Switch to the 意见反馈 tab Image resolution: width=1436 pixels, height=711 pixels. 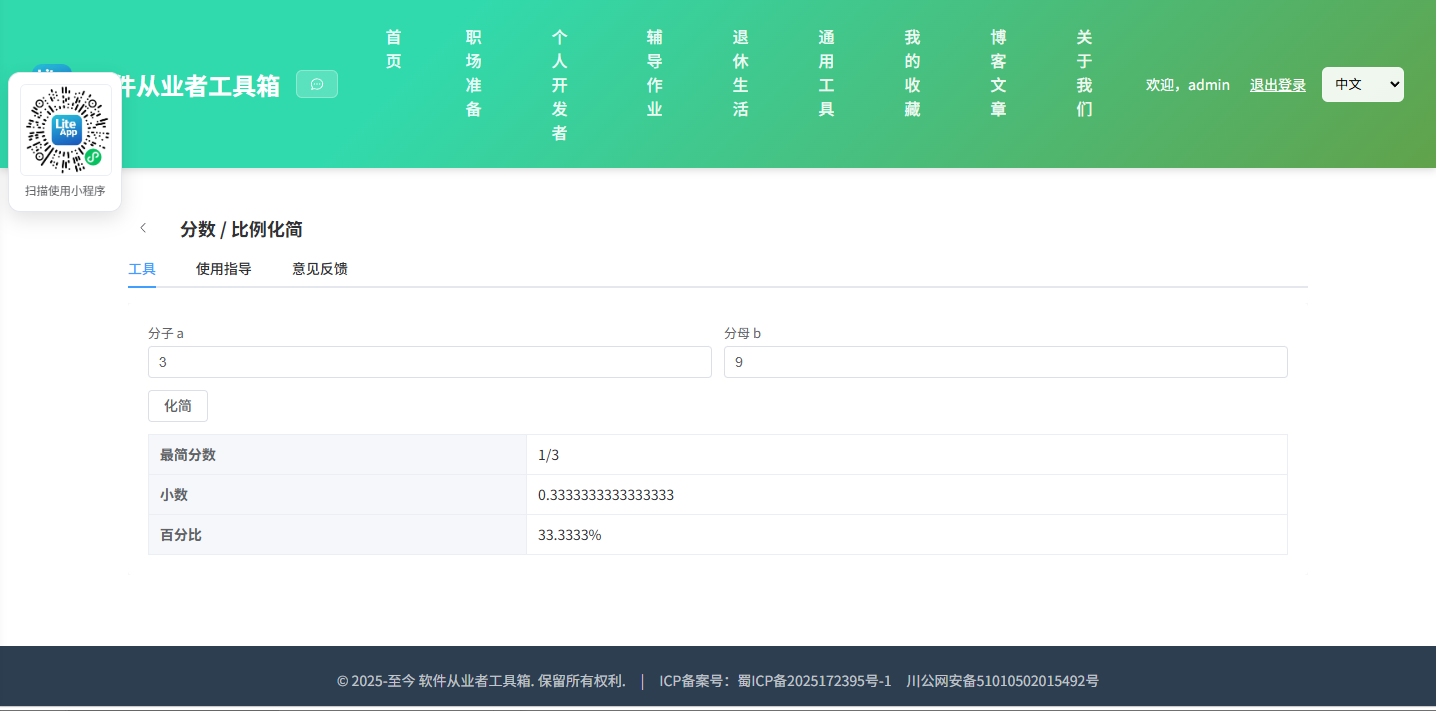(x=320, y=269)
